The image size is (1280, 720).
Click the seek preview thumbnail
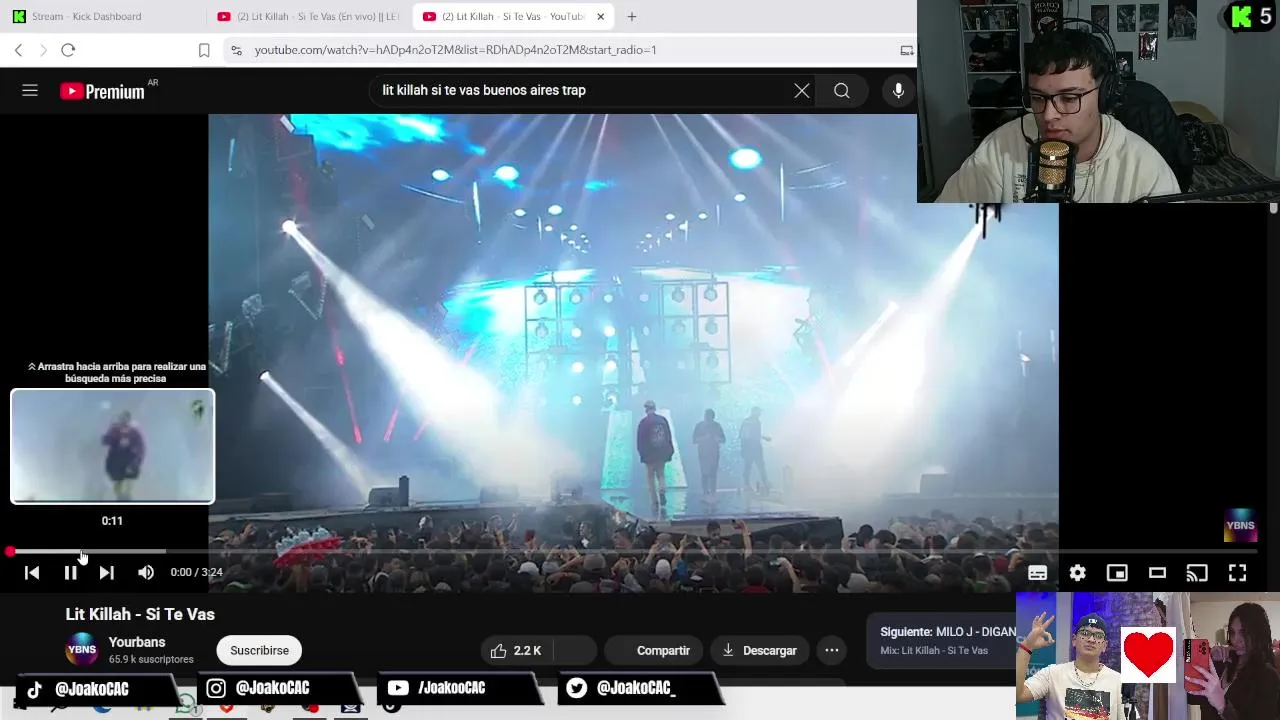(112, 446)
